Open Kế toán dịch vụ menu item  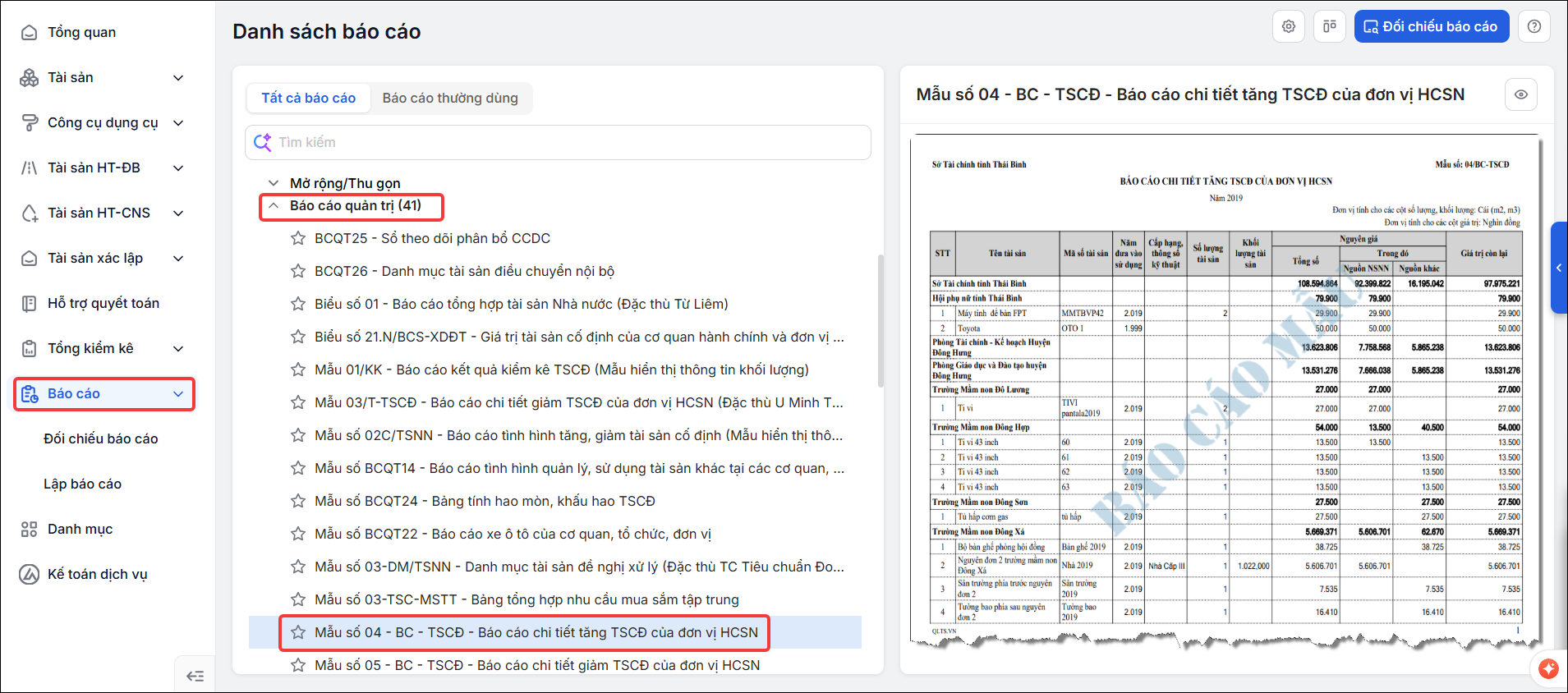[x=98, y=575]
